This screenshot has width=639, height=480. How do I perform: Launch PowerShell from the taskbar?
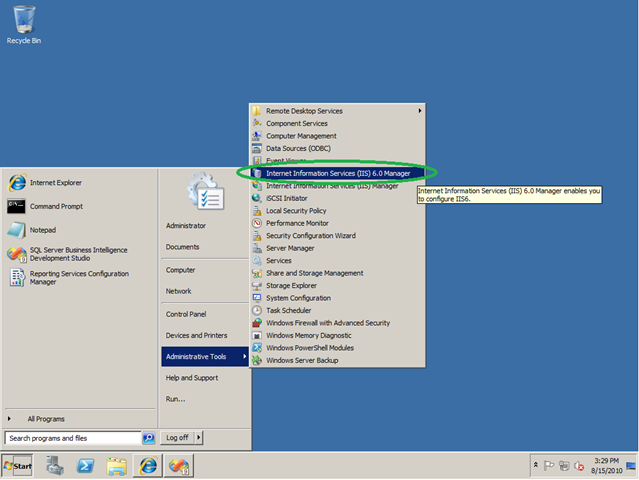click(x=85, y=466)
